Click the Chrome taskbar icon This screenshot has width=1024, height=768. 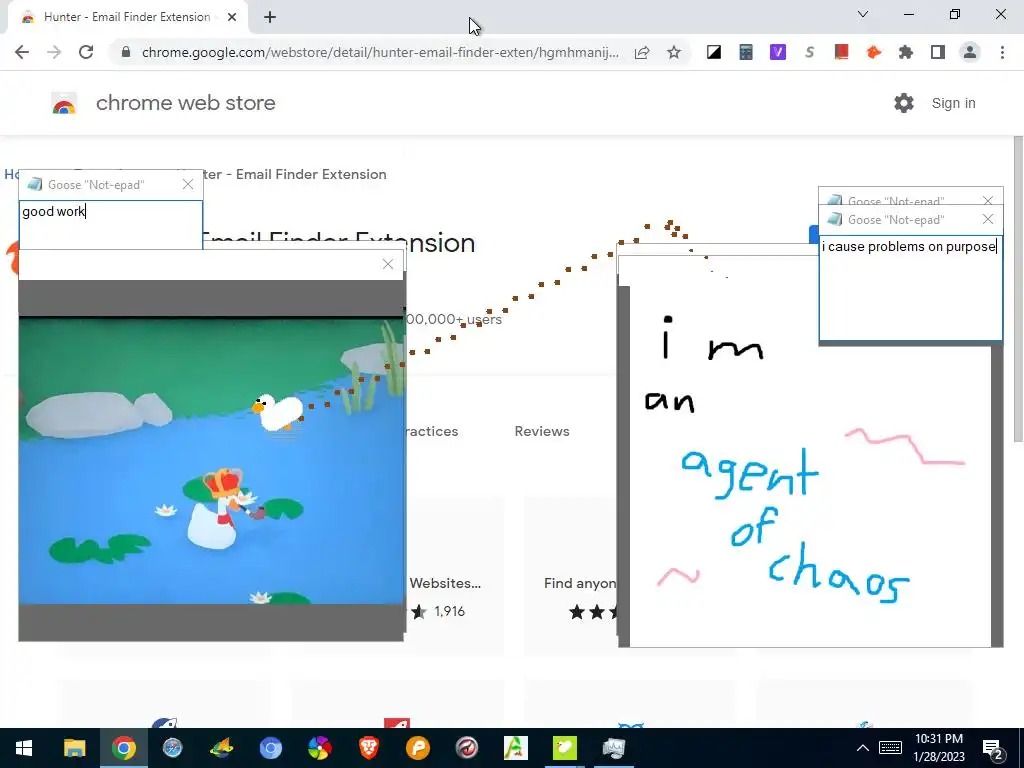123,748
